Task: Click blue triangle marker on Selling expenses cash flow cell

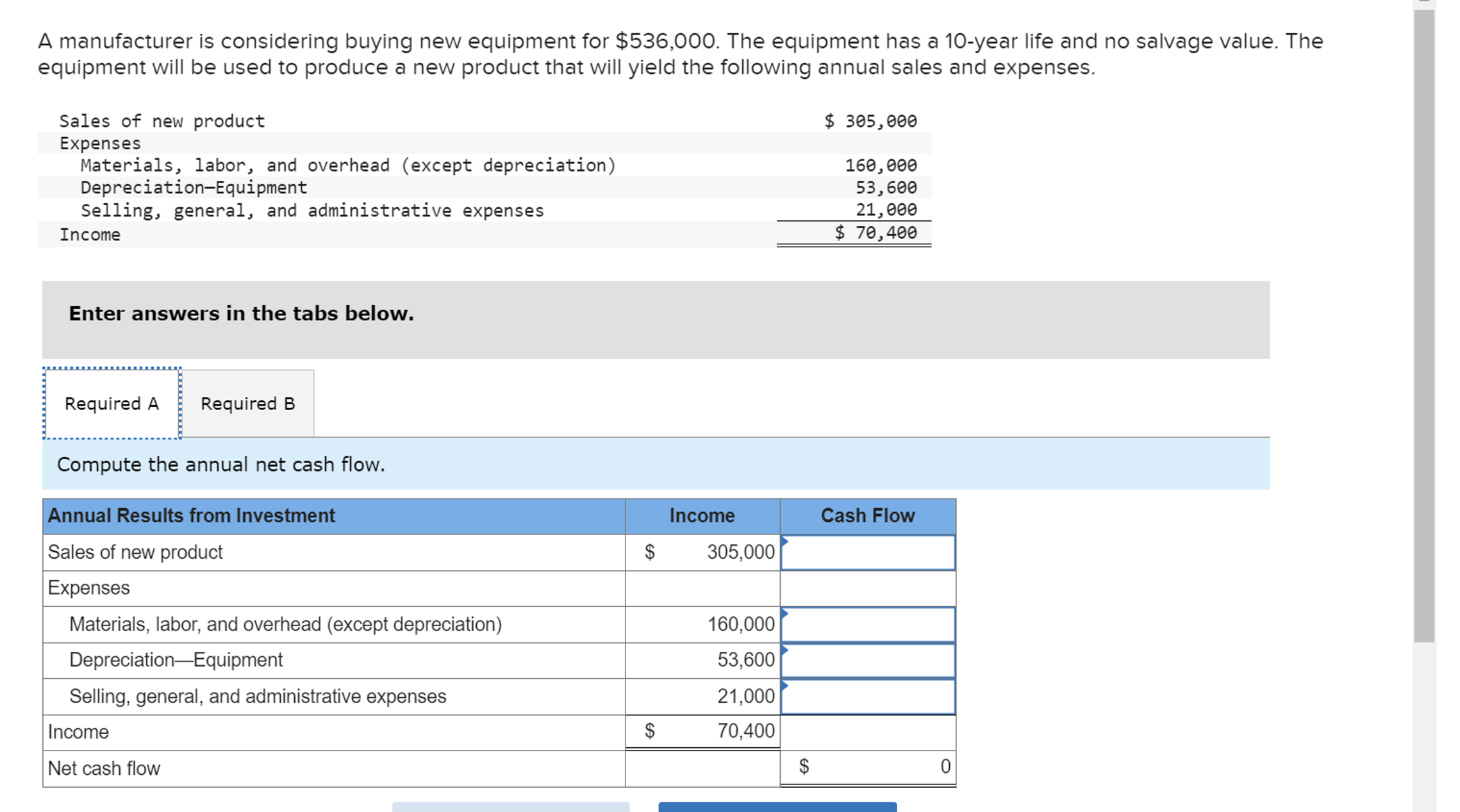Action: click(x=784, y=686)
